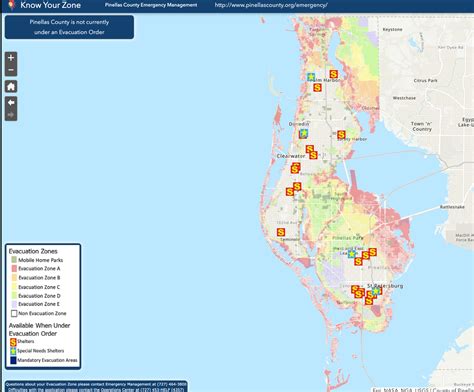Click the Evacuation Zone B orange swatch

pyautogui.click(x=14, y=277)
